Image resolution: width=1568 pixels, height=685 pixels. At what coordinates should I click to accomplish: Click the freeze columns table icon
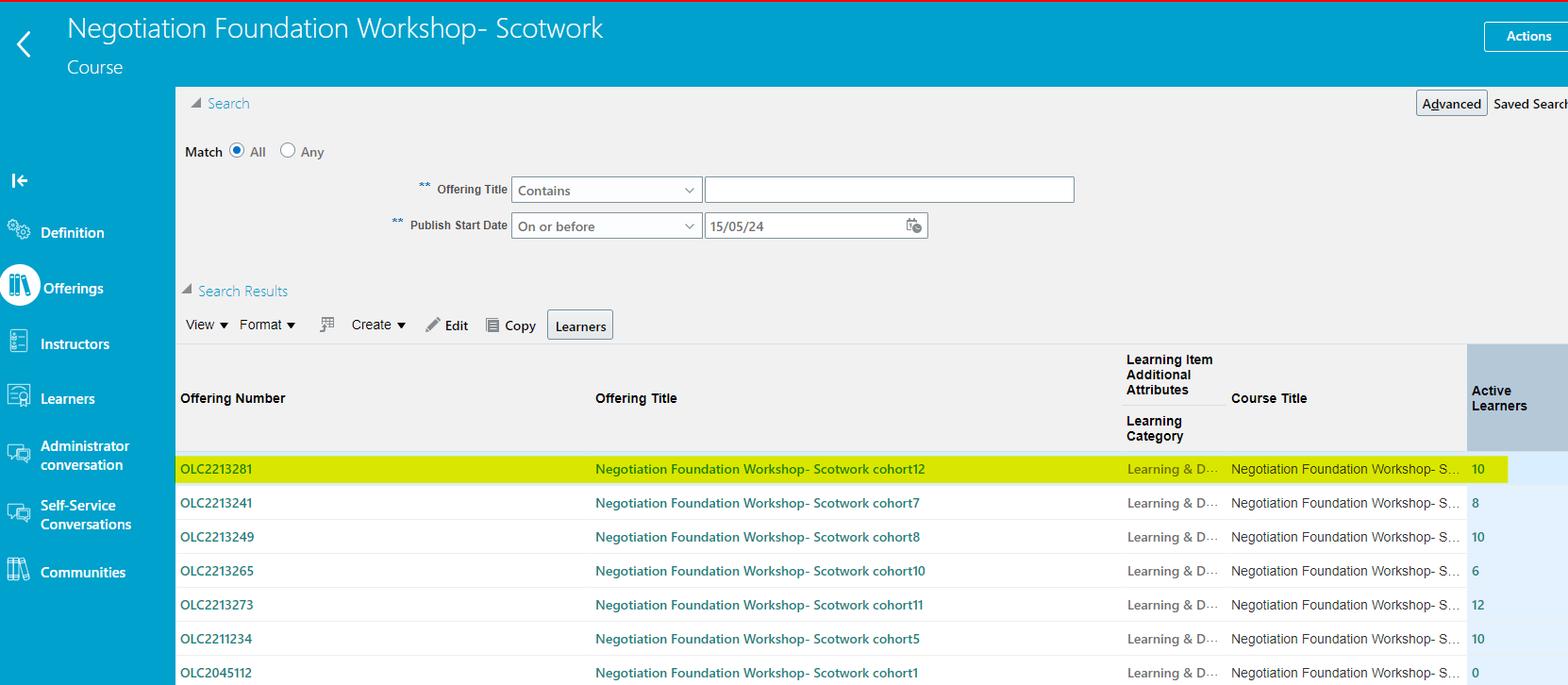pos(327,325)
